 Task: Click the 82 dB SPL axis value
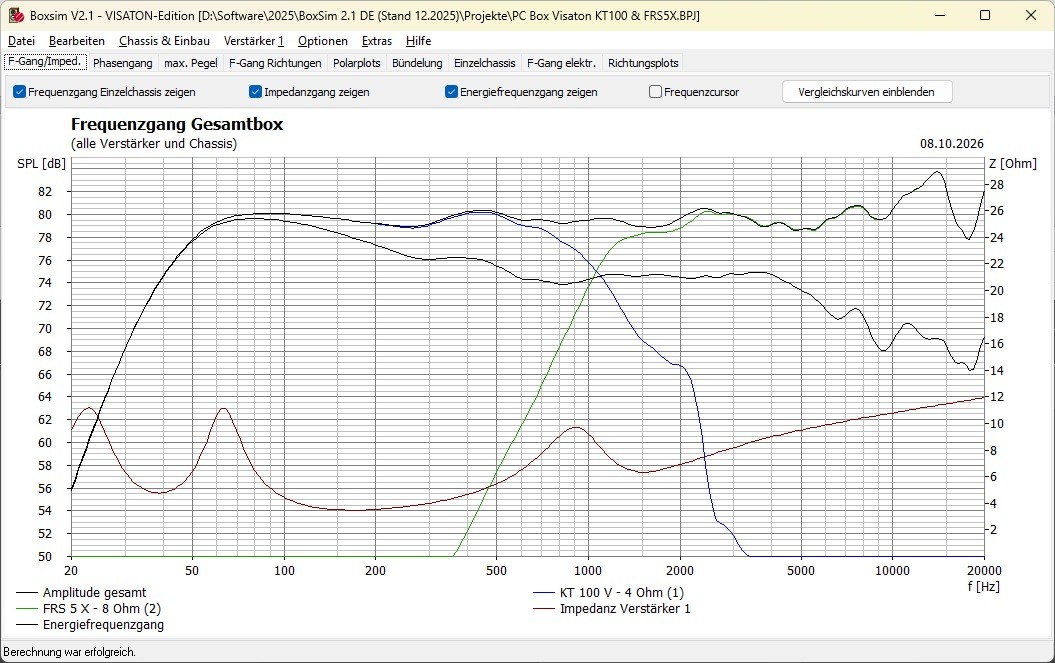44,192
